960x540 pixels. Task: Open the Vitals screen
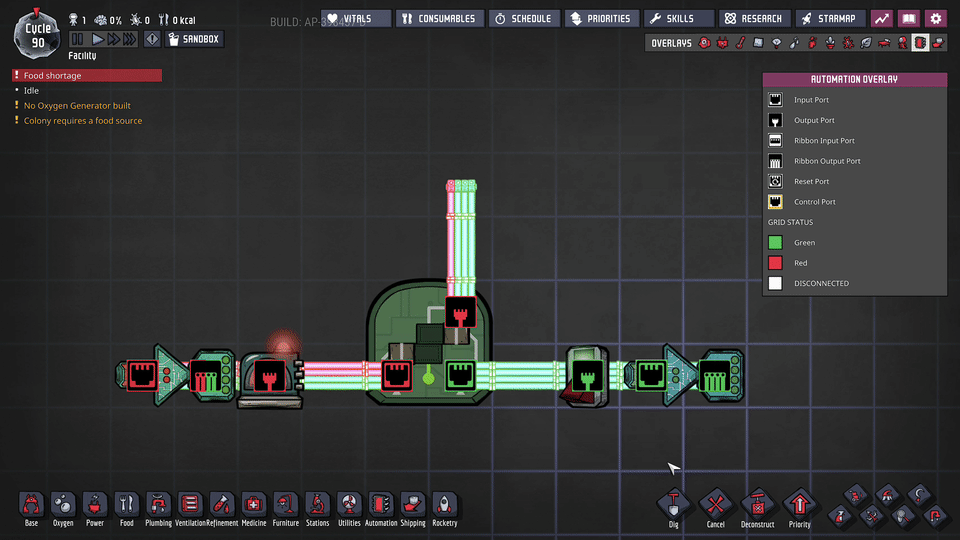[356, 18]
